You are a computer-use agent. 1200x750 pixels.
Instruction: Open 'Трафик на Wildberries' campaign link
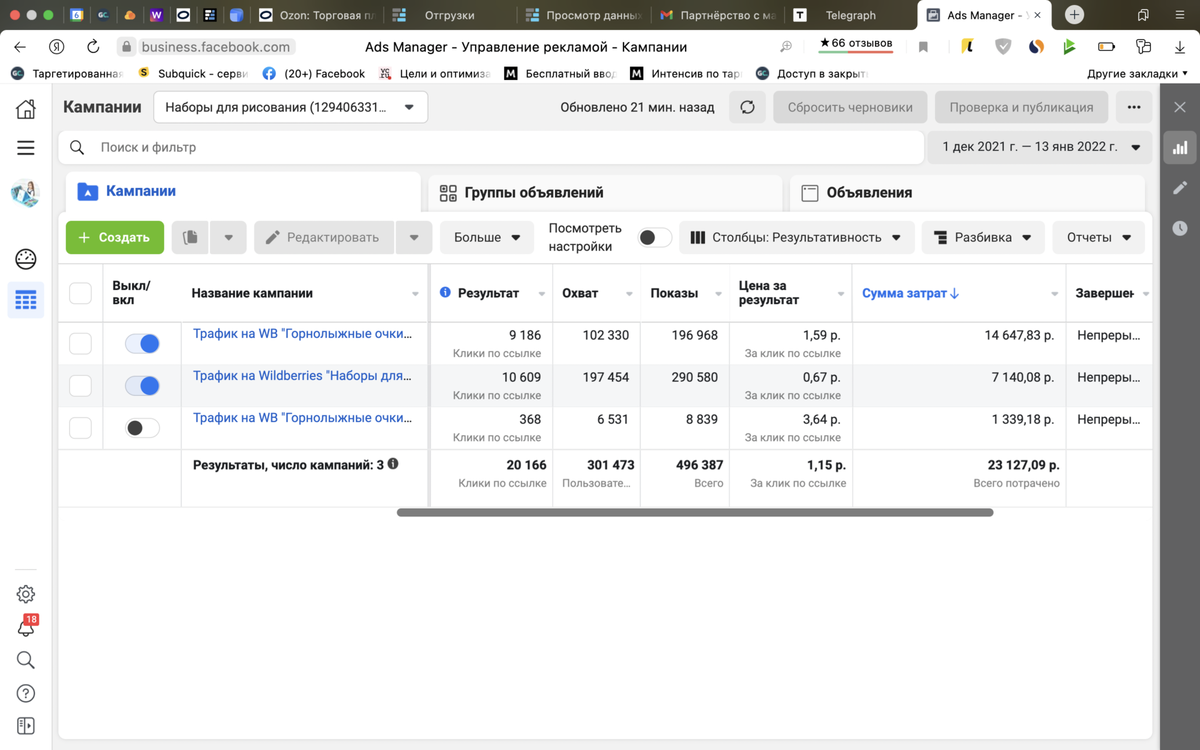coord(302,376)
